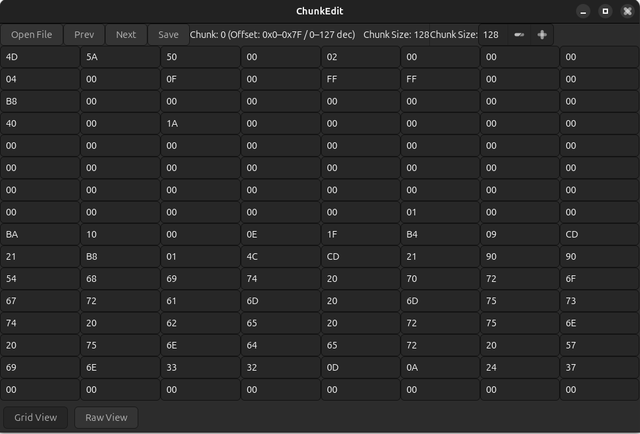The image size is (640, 434).
Task: Select the carriage return byte 0D
Action: click(360, 367)
